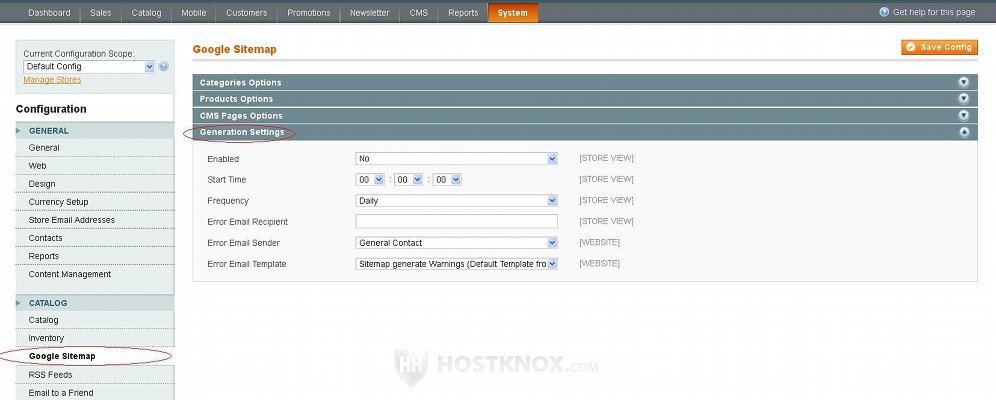Click Get help for this page link
The image size is (996, 400).
point(933,12)
